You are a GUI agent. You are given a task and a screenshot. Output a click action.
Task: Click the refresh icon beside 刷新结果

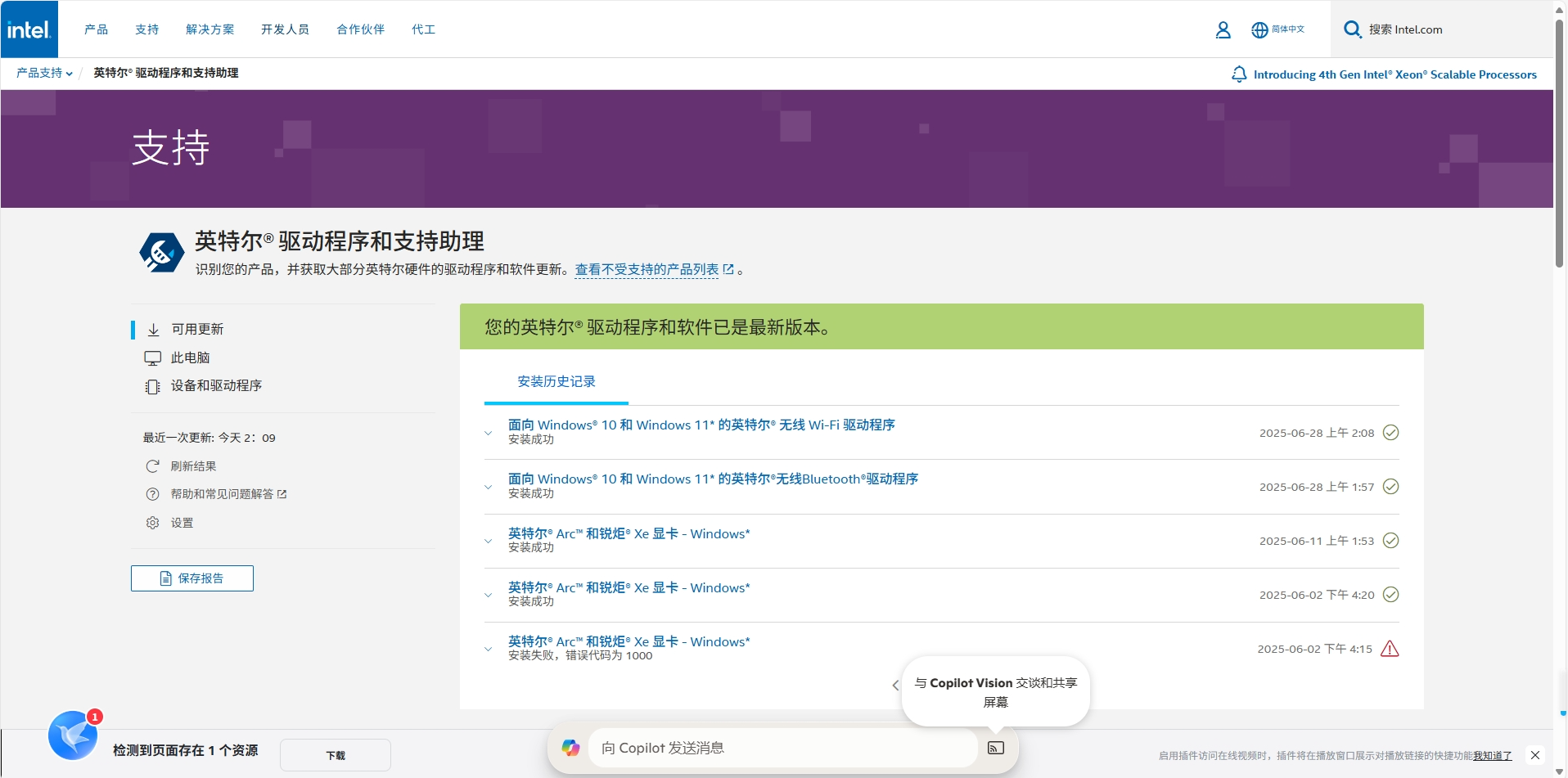[152, 466]
